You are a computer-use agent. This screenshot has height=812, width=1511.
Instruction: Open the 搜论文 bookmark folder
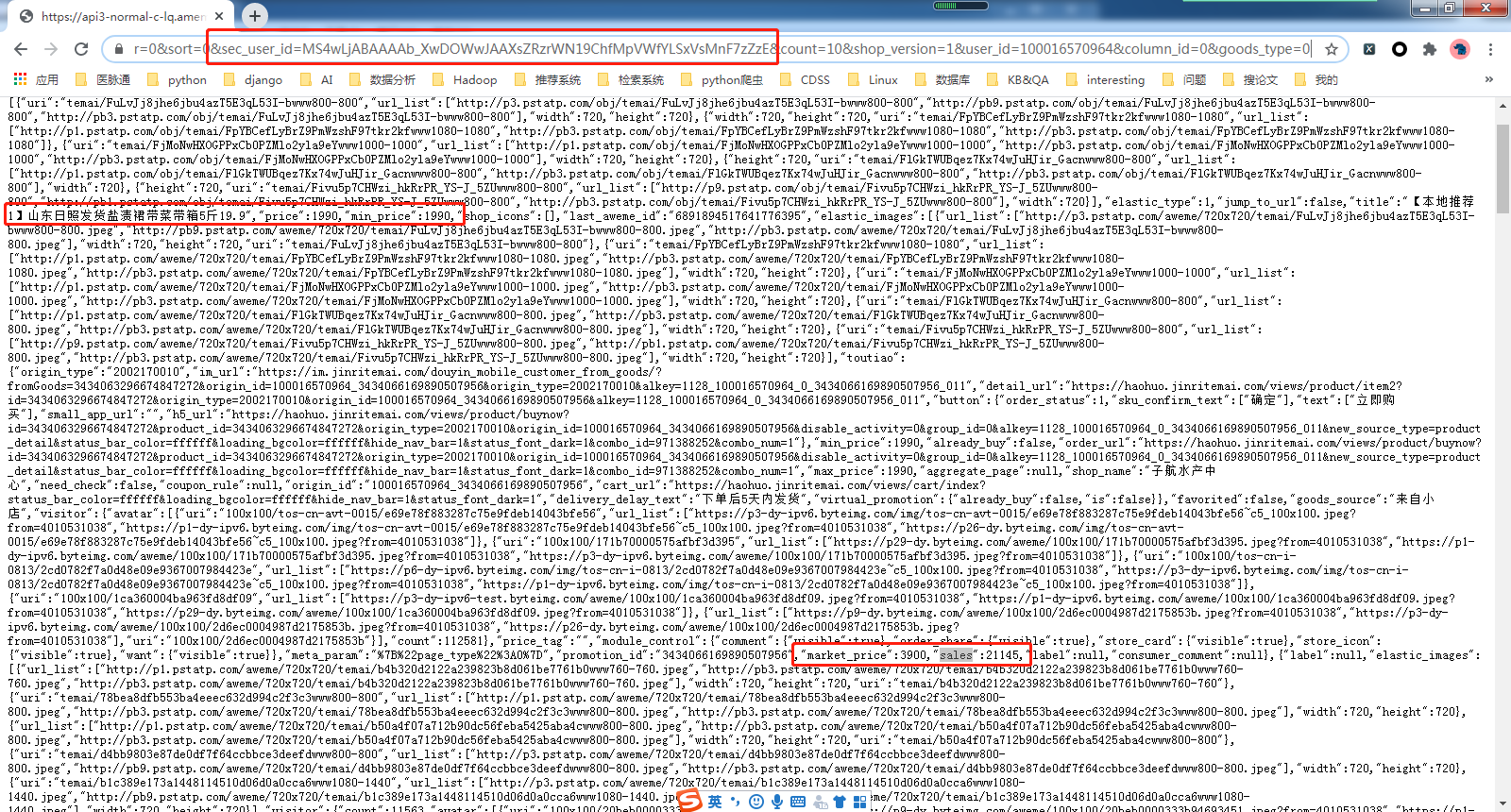(x=1249, y=80)
